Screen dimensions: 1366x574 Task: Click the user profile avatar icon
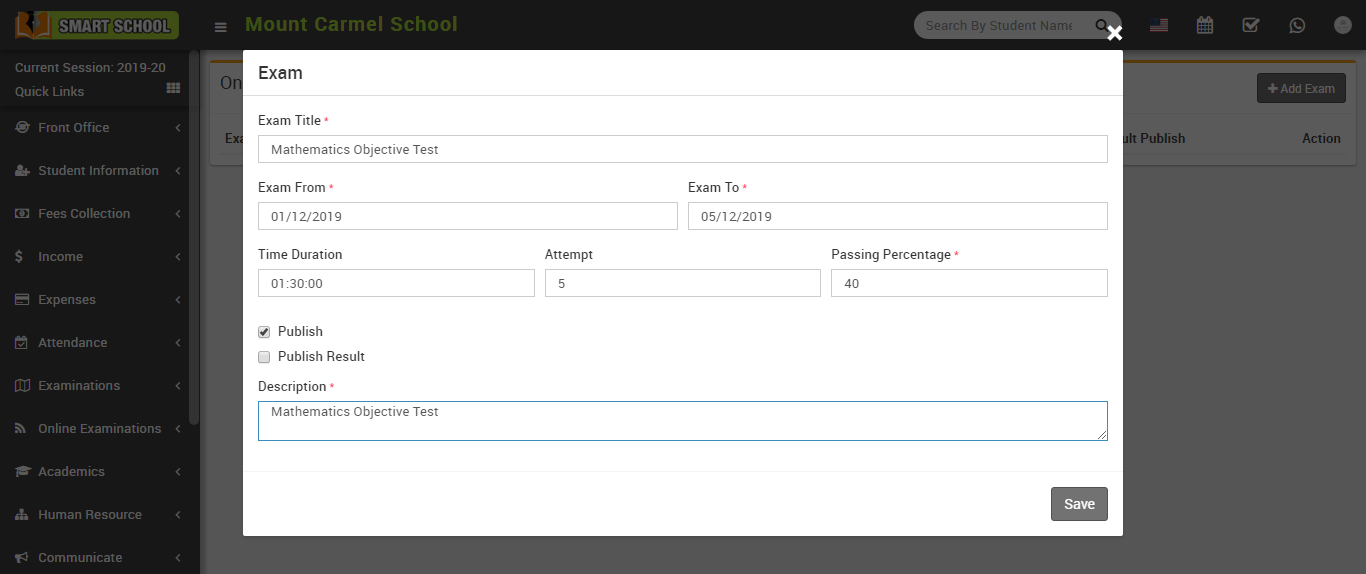[x=1342, y=26]
